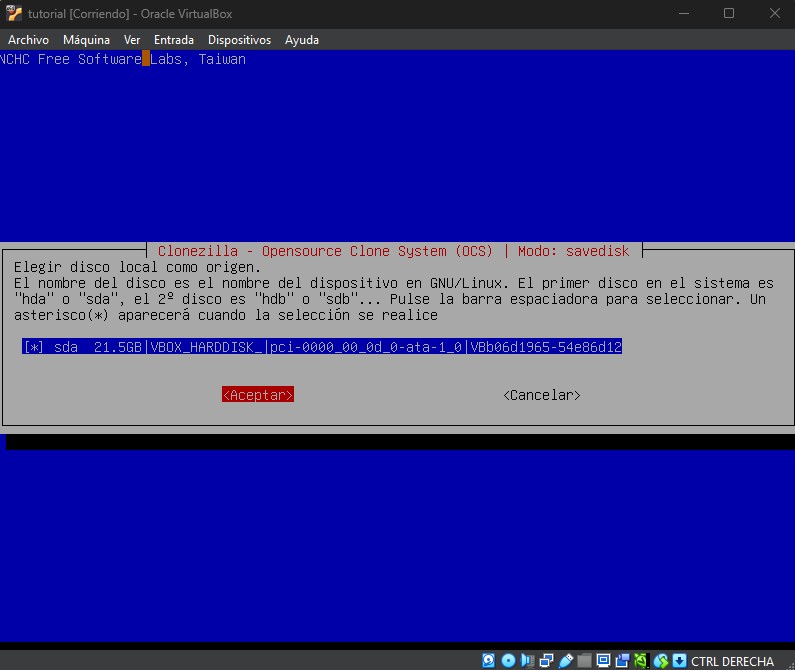The image size is (795, 670).
Task: Minimize the VirtualBox window
Action: tap(684, 13)
